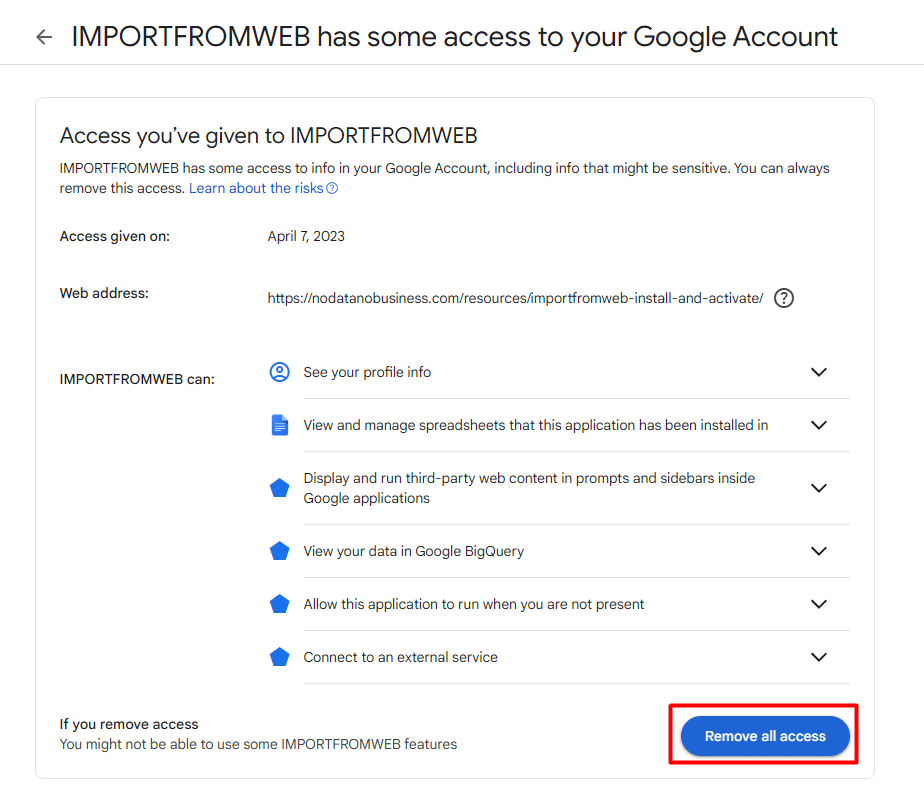The width and height of the screenshot is (924, 801).
Task: Click the nodatanobusiness.com web address text
Action: (x=515, y=298)
